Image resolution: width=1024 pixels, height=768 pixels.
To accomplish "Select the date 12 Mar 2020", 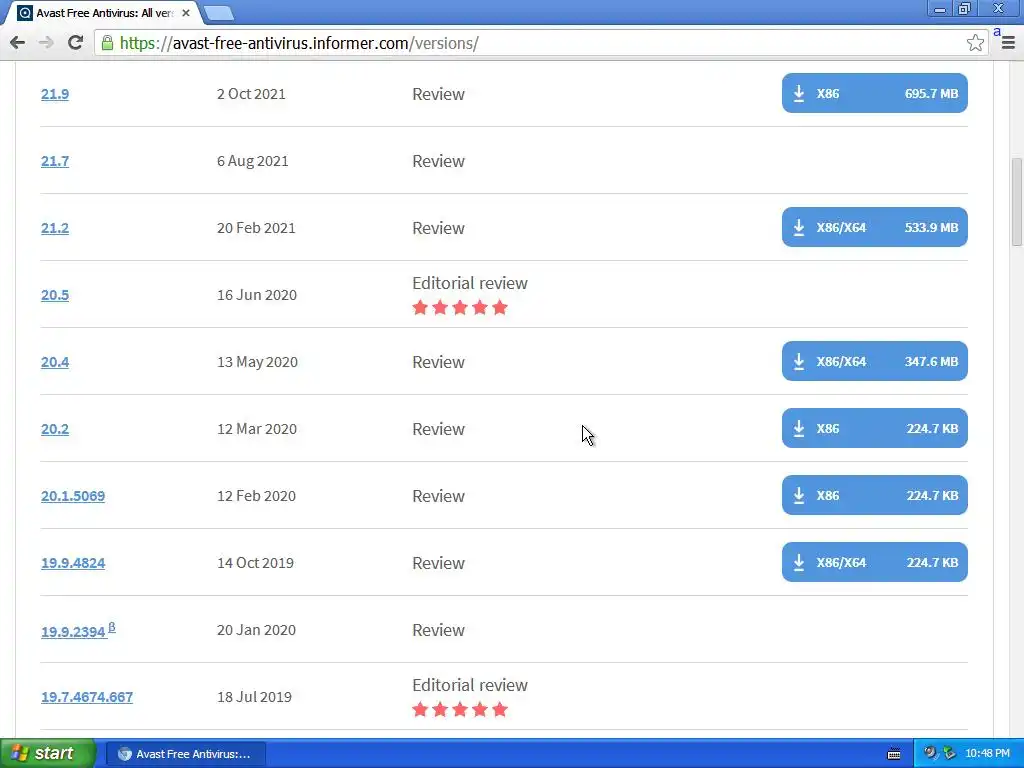I will [257, 429].
